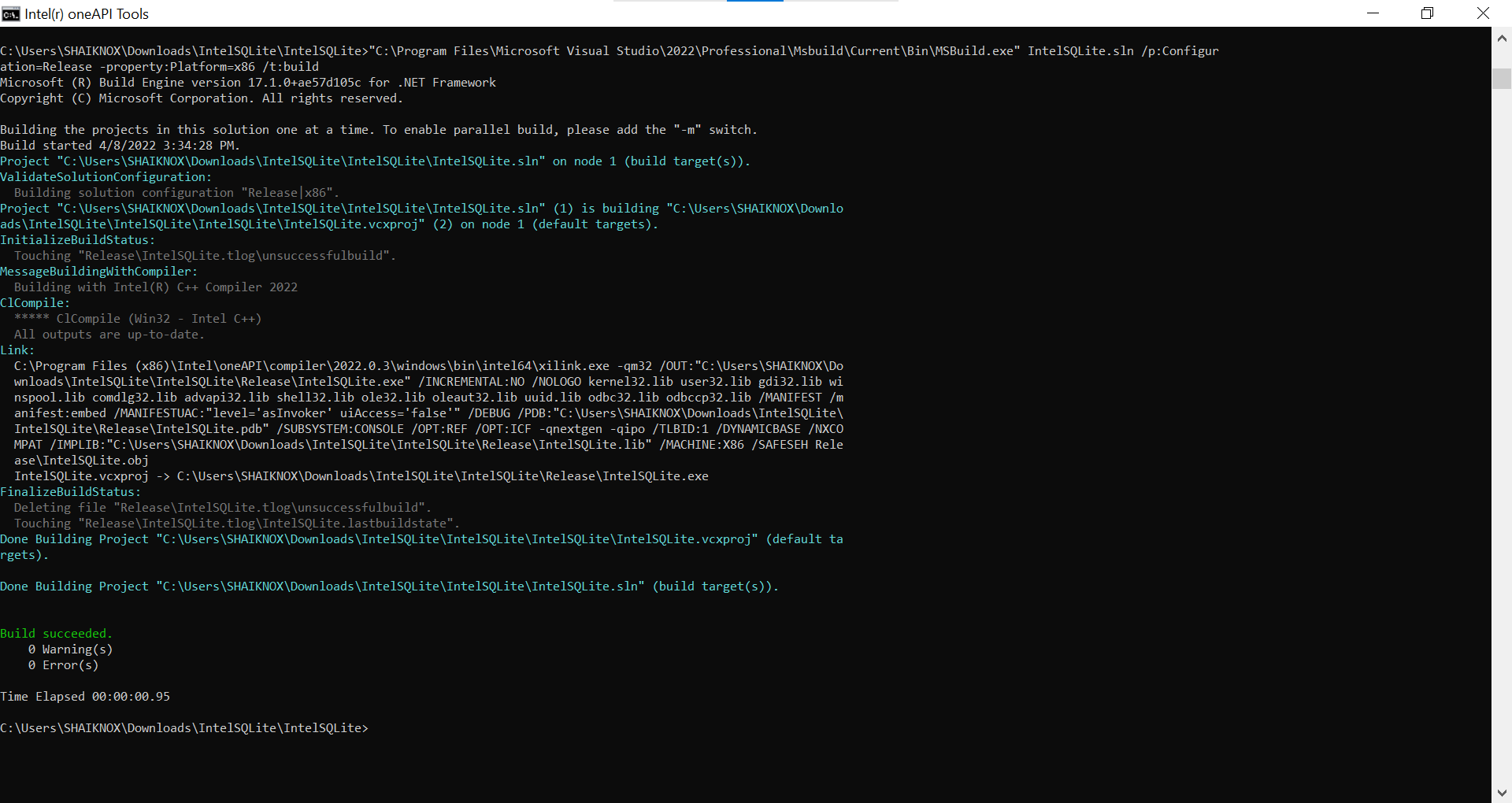Click the "Intel(r) oneAPI Tools" window title
Screen dimensions: 1512x803
87,14
